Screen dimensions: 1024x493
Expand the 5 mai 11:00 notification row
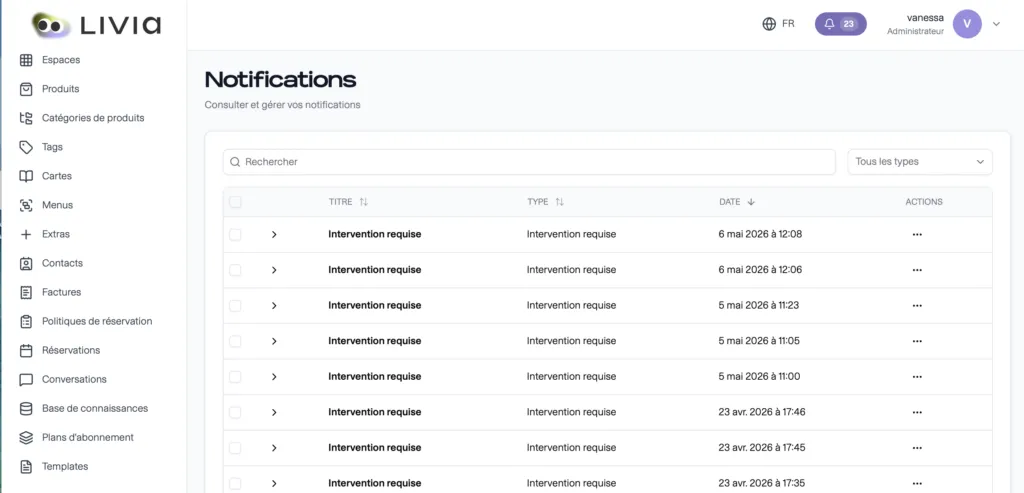pyautogui.click(x=274, y=377)
